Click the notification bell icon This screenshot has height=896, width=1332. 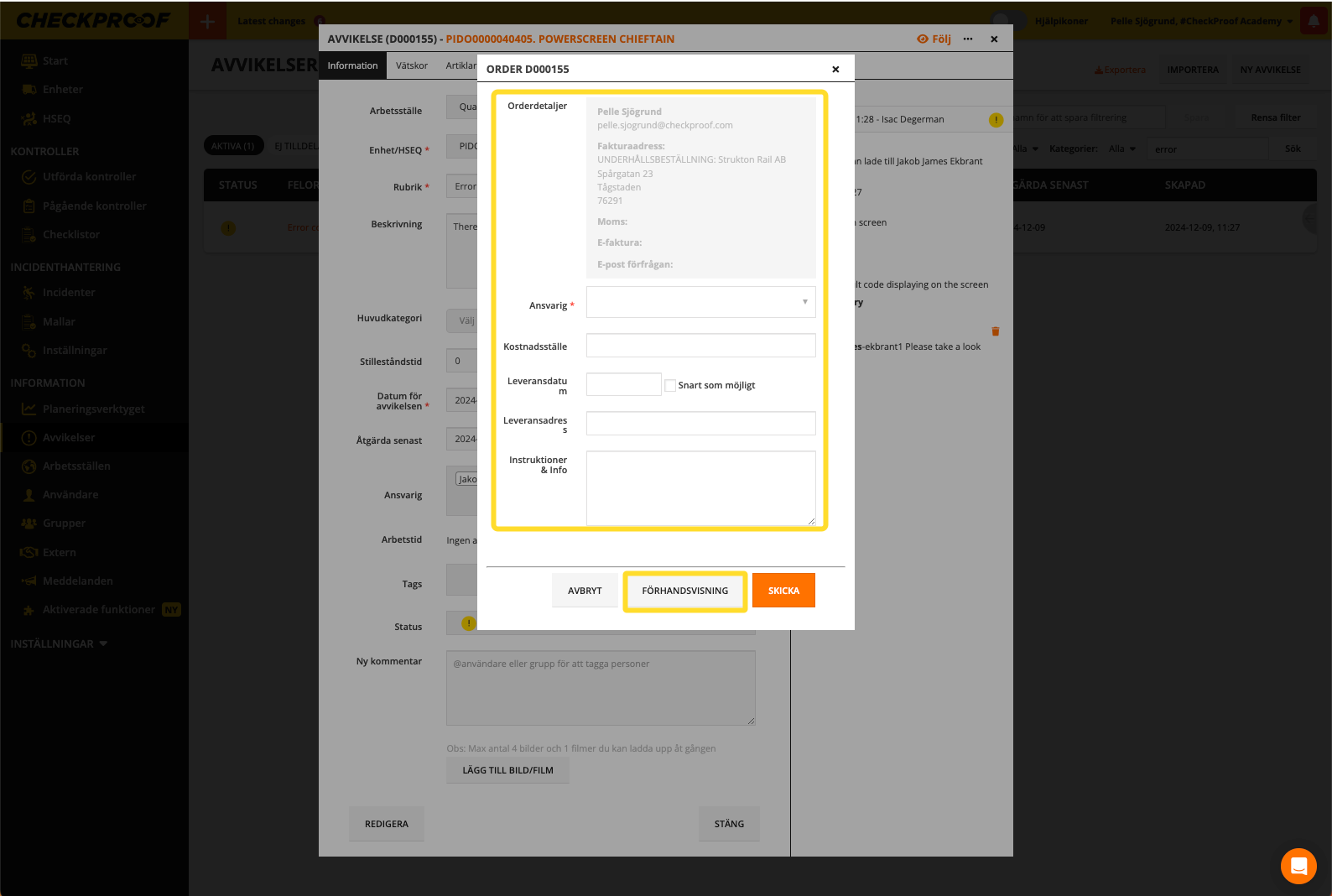[x=1314, y=21]
